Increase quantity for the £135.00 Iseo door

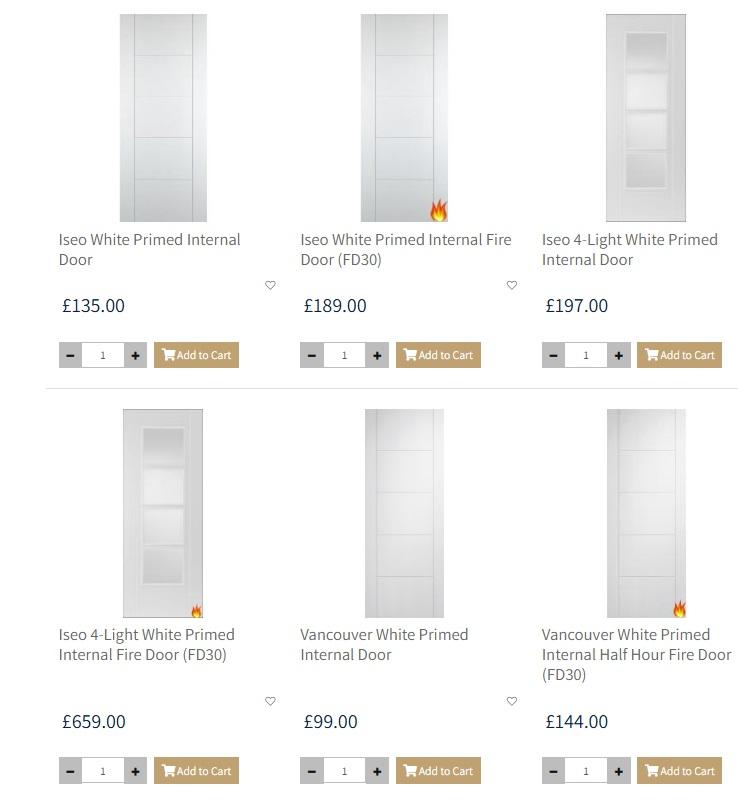click(x=135, y=355)
